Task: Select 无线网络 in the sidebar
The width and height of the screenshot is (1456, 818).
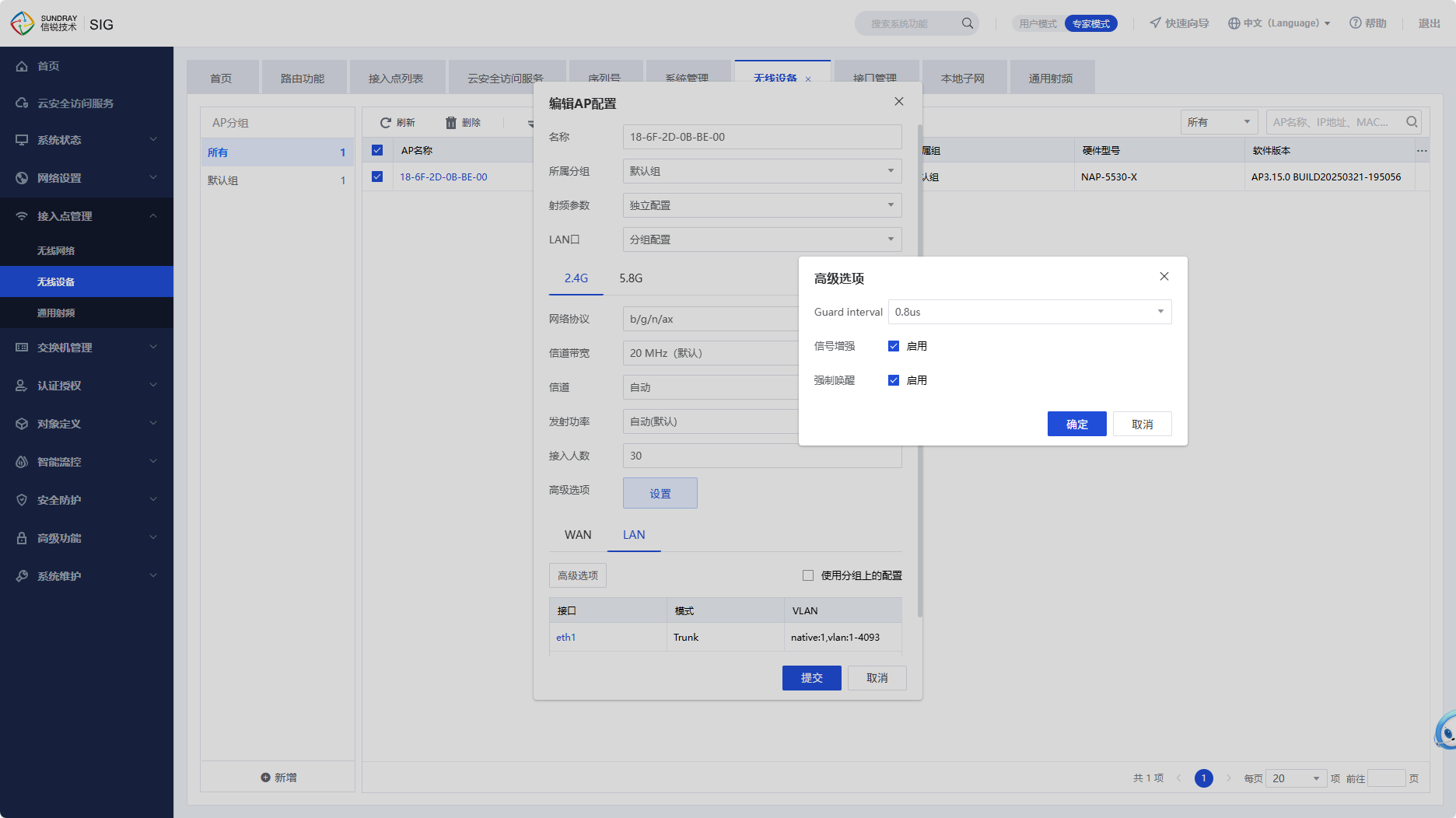Action: [86, 250]
